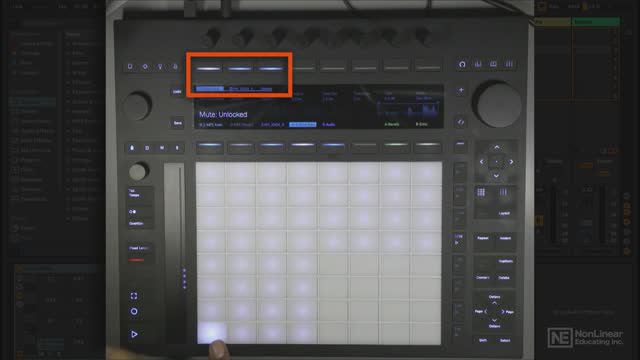Tap the Select button

click(505, 340)
